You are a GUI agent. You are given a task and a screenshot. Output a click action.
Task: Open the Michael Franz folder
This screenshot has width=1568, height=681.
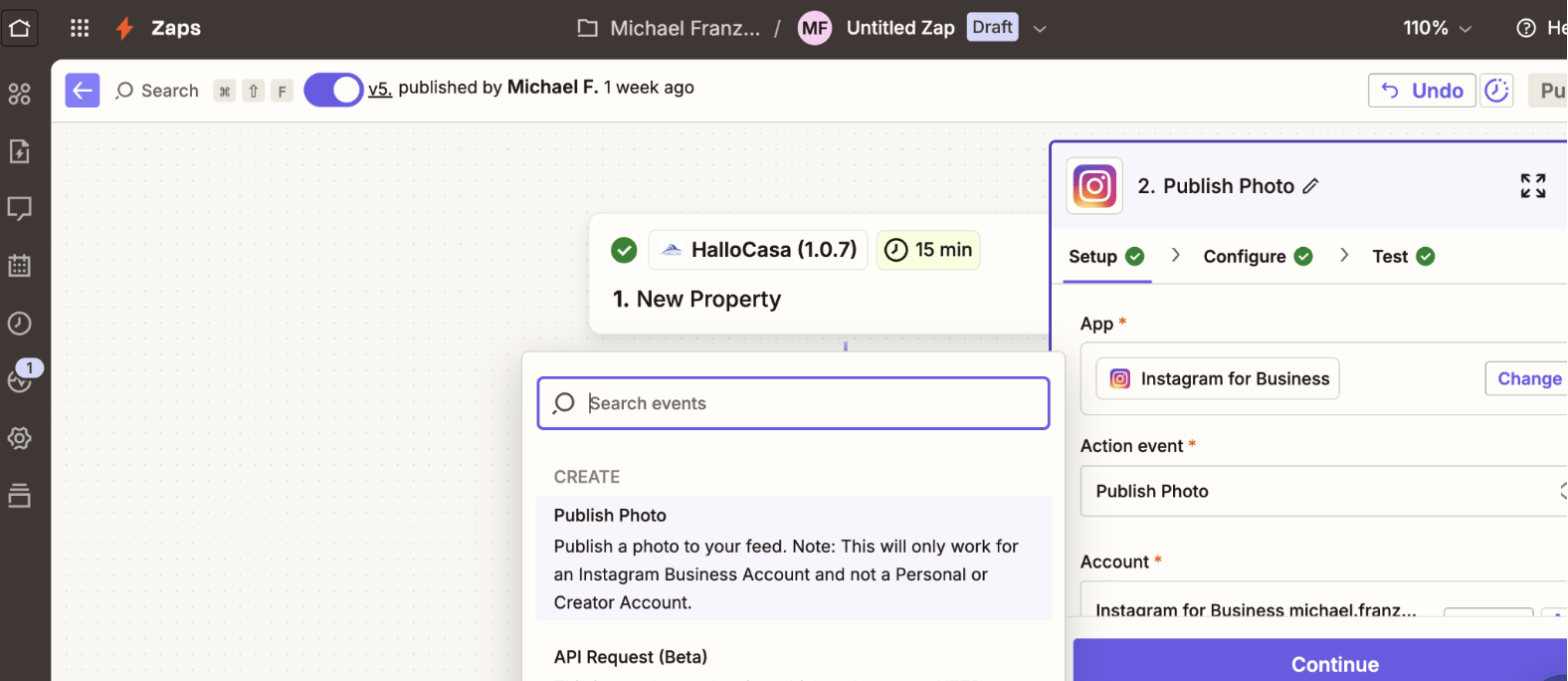pyautogui.click(x=669, y=28)
